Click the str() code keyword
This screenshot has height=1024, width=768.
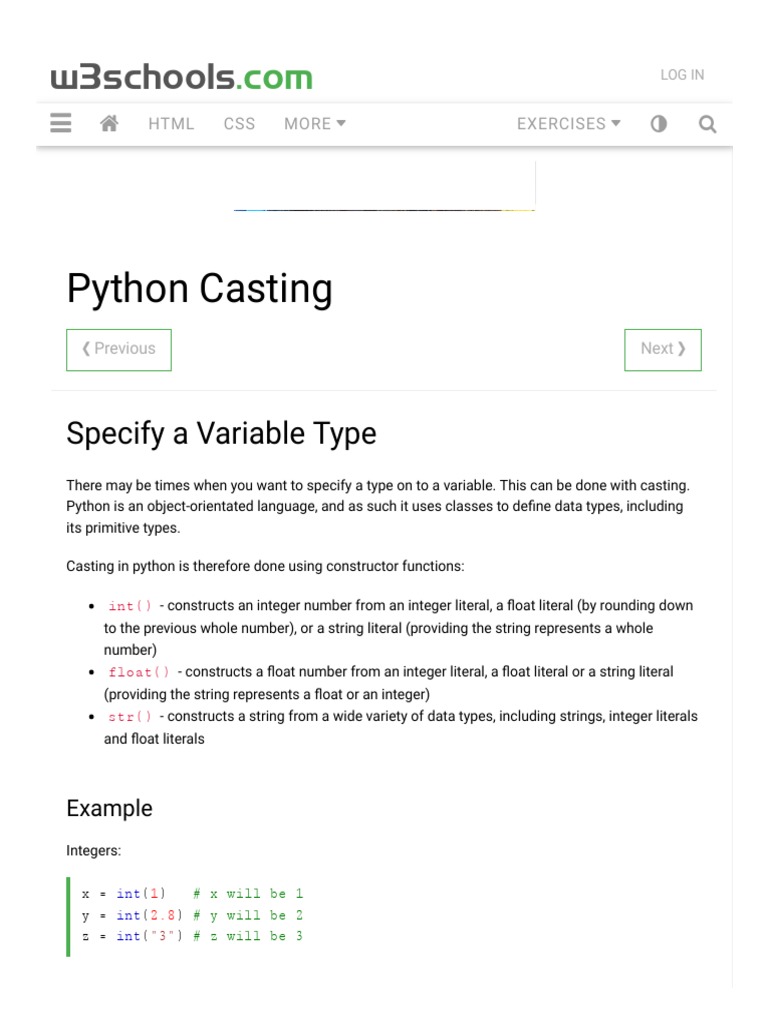(x=131, y=717)
